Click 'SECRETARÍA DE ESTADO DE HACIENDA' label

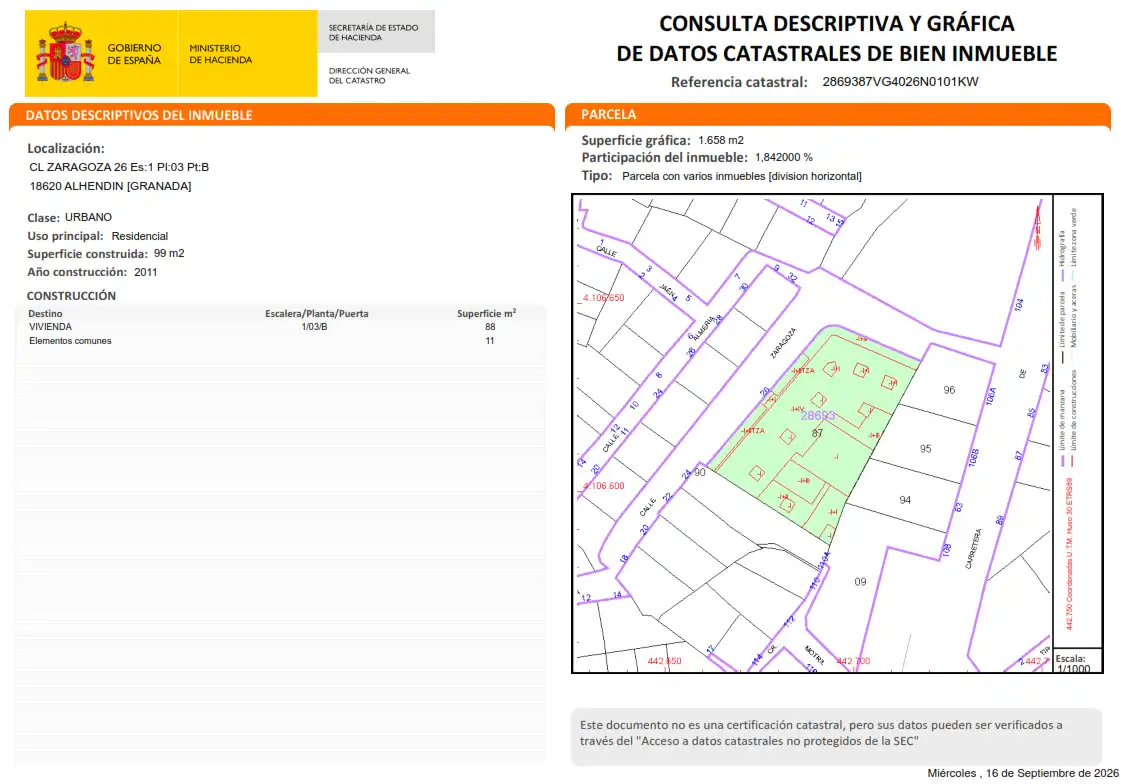pyautogui.click(x=373, y=32)
